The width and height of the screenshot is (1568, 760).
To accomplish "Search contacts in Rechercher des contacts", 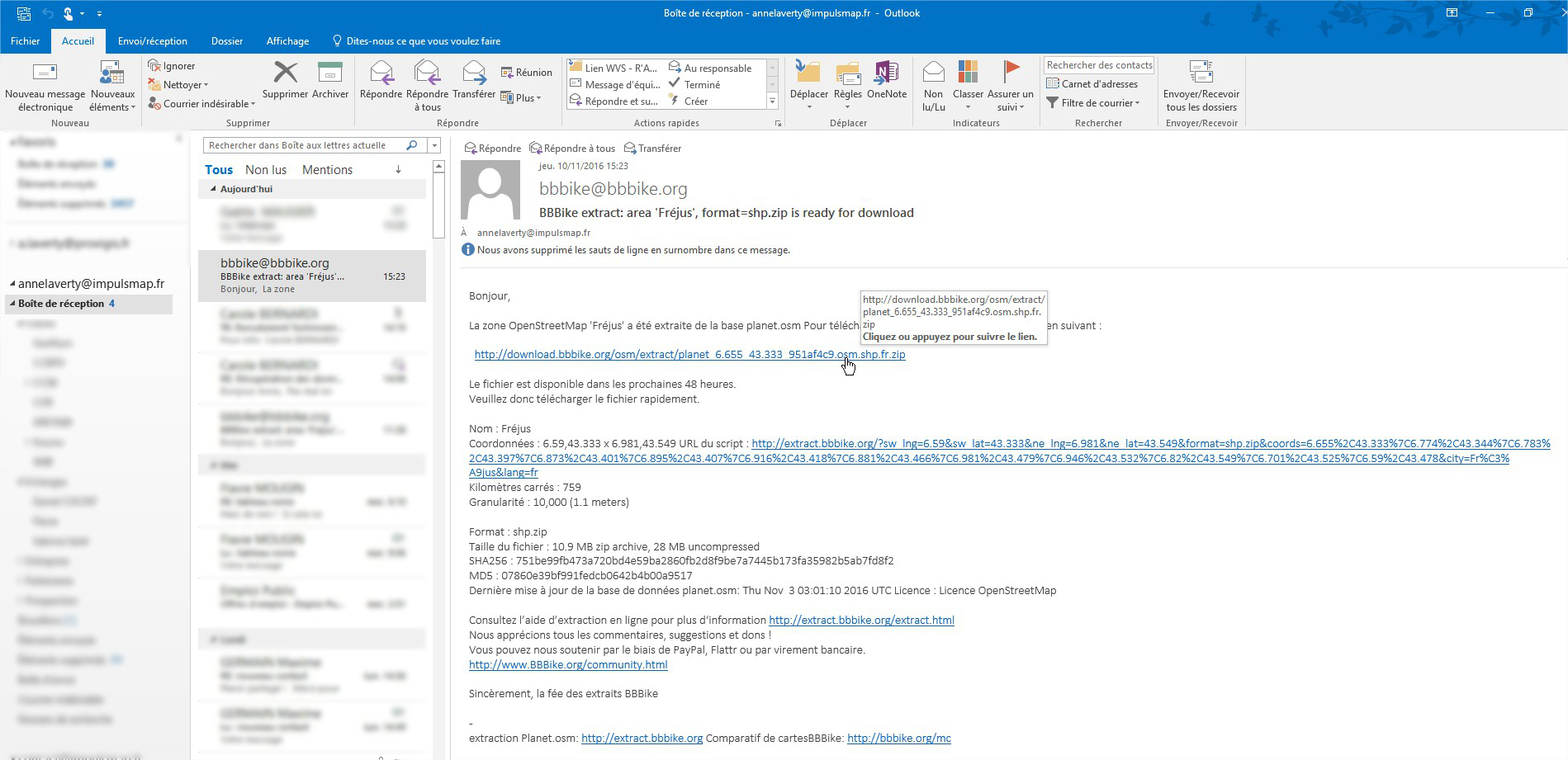I will [1099, 65].
